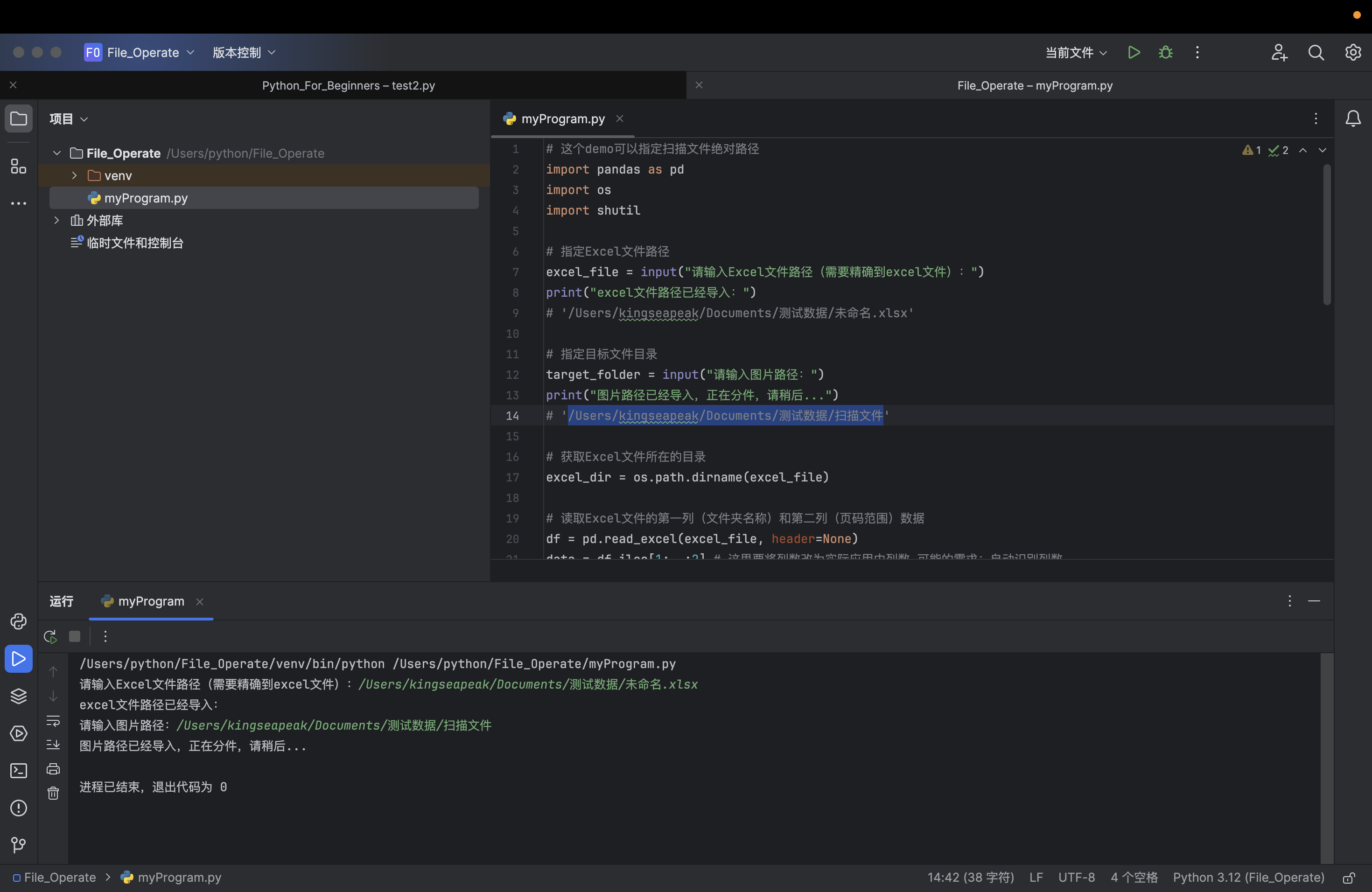Toggle file read-only lock icon in status bar
This screenshot has width=1372, height=892.
(x=1349, y=878)
